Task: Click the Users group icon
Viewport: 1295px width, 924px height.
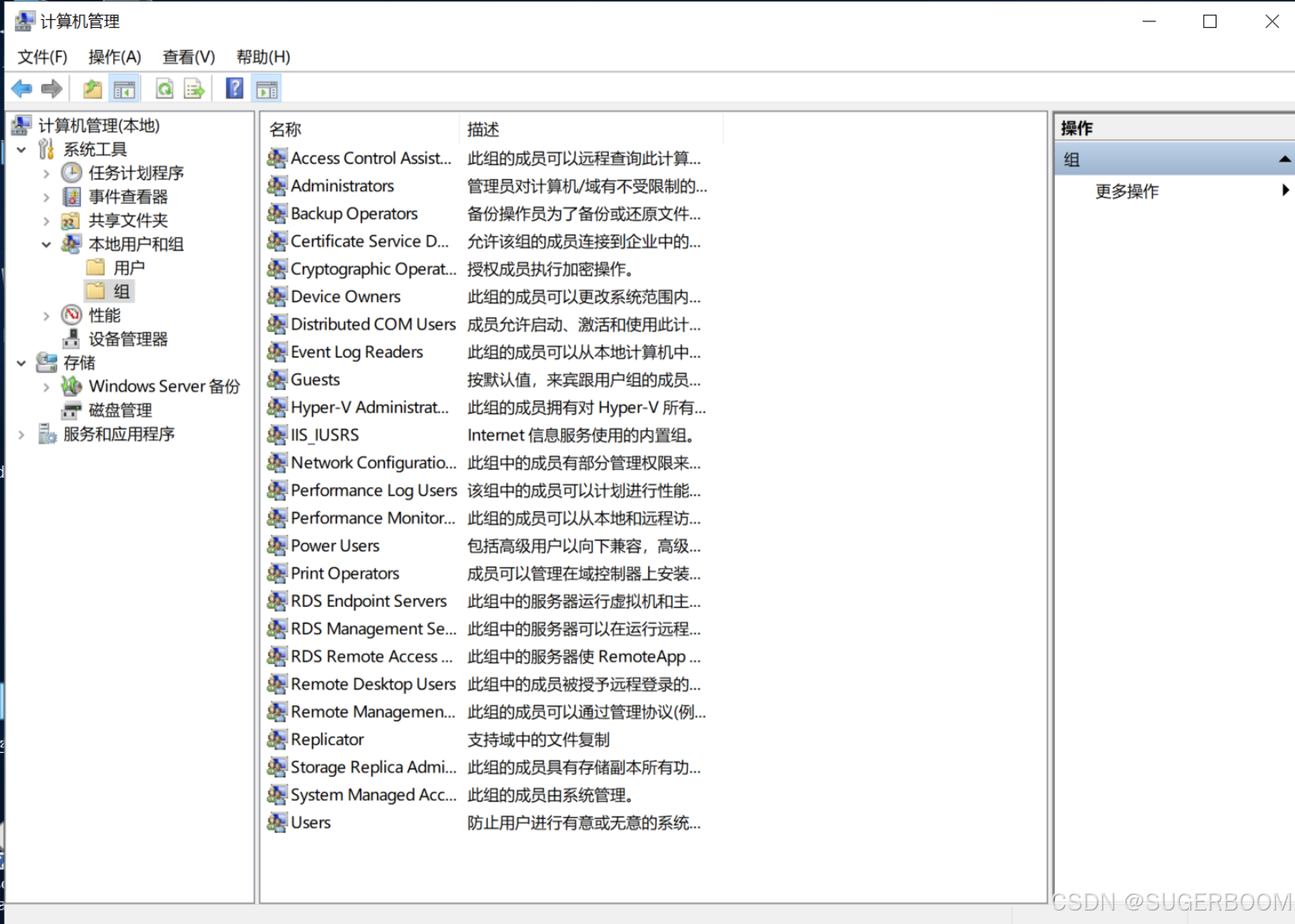Action: click(277, 823)
